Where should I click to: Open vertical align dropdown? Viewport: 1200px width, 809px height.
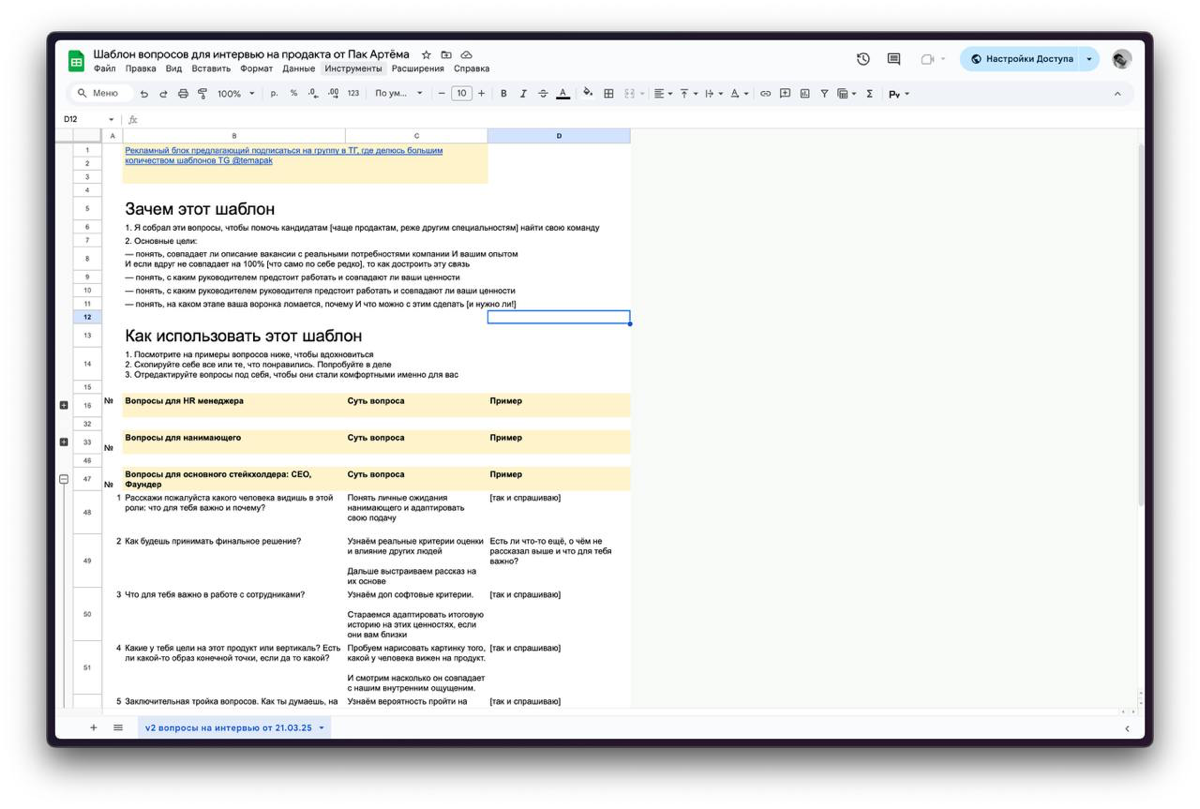pyautogui.click(x=688, y=94)
